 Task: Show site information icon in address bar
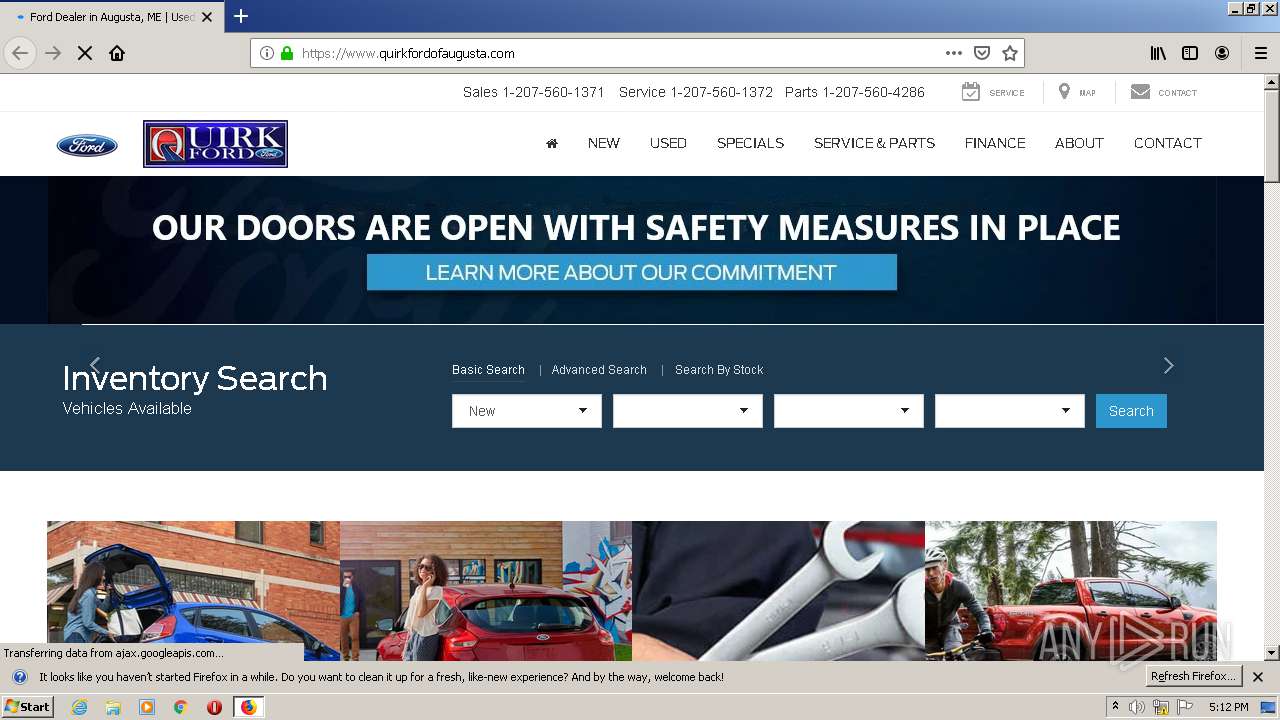point(267,53)
